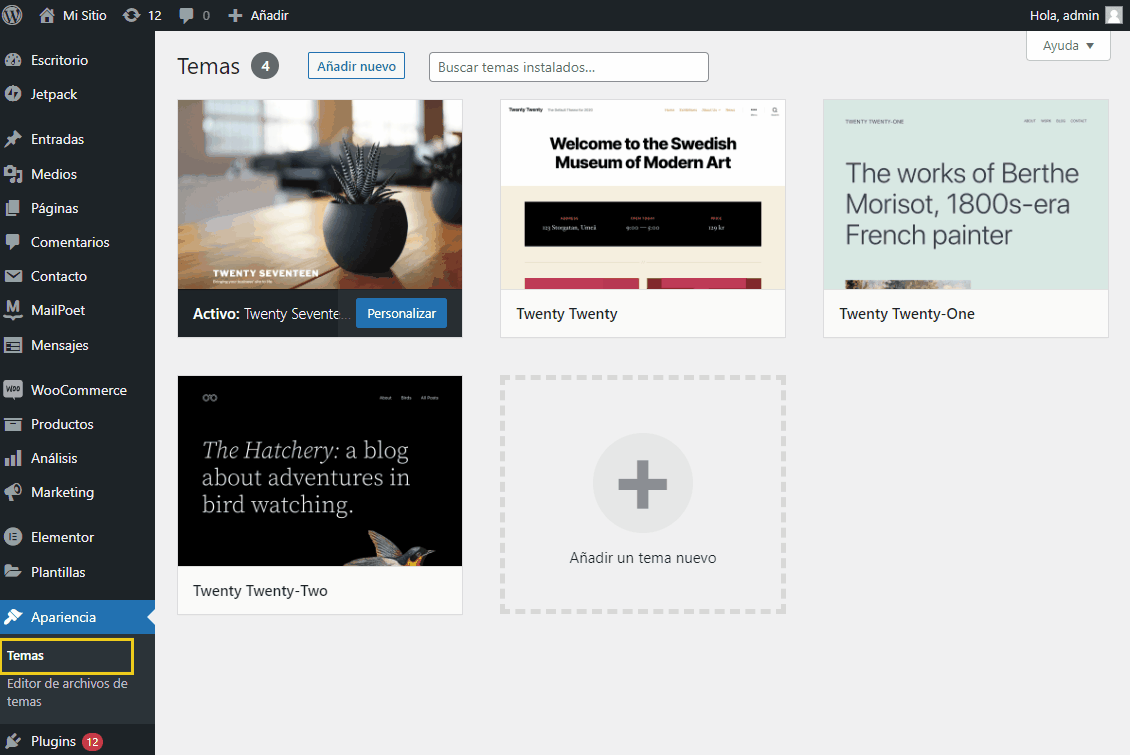The height and width of the screenshot is (755, 1130).
Task: Click the admin avatar icon
Action: 1113,15
